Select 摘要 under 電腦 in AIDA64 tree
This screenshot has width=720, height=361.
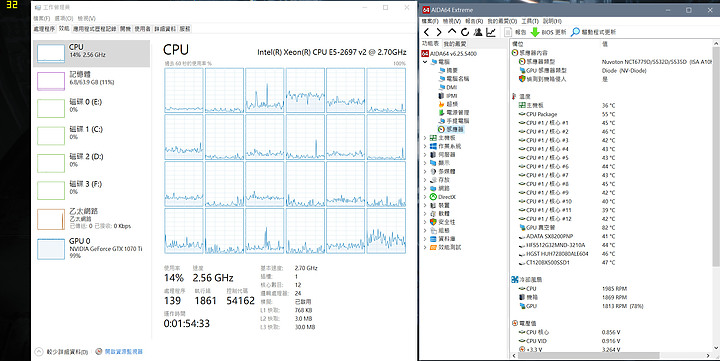coord(448,70)
